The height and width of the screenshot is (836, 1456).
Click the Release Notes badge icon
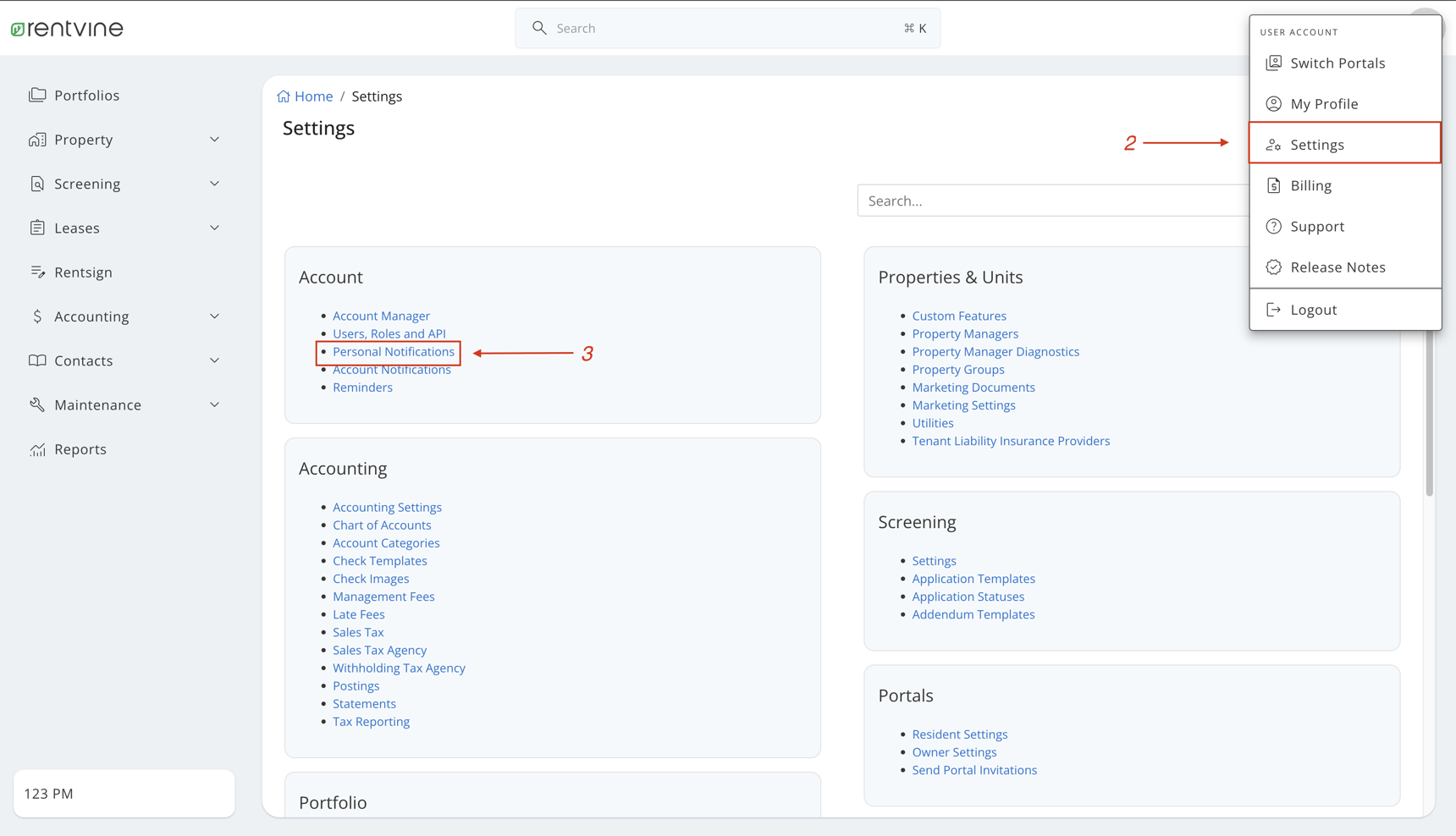tap(1273, 267)
